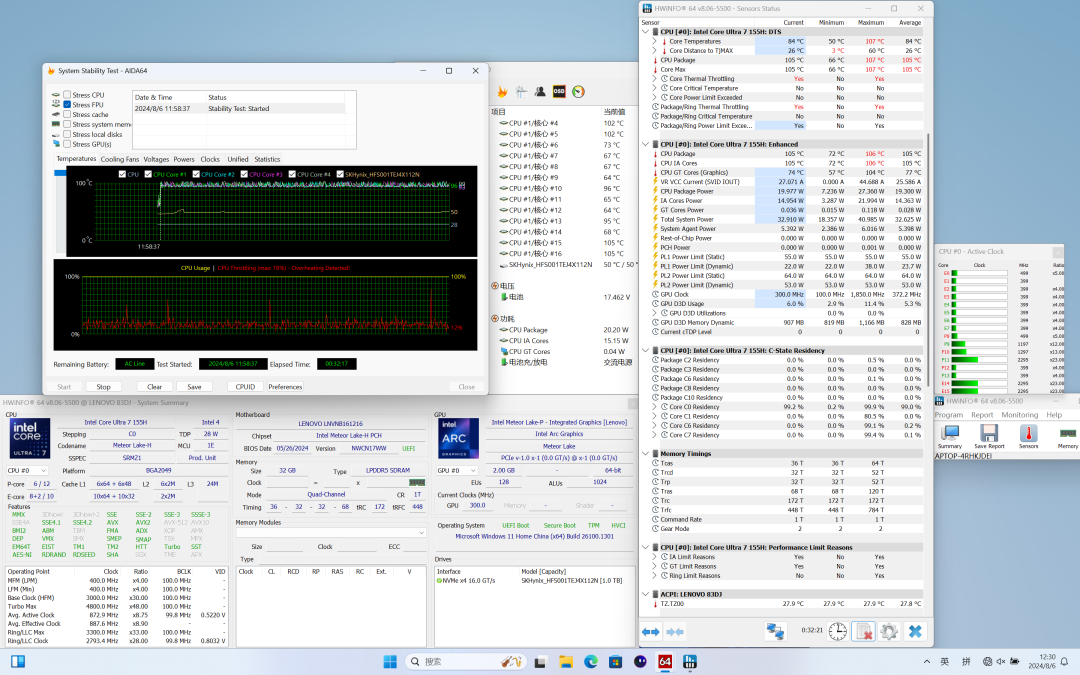Open the Monitoring menu in HWiNFO
Image resolution: width=1080 pixels, height=675 pixels.
coord(1019,415)
